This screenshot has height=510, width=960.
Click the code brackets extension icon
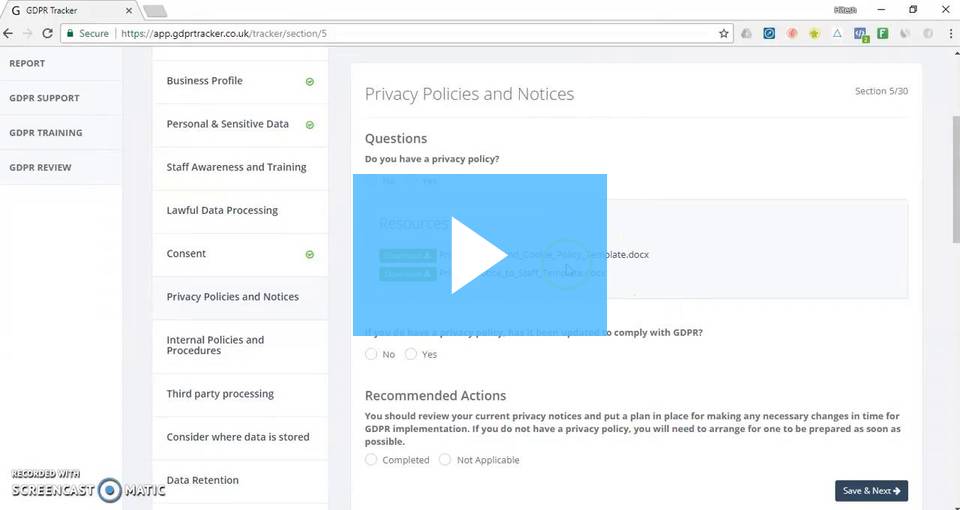click(x=860, y=33)
